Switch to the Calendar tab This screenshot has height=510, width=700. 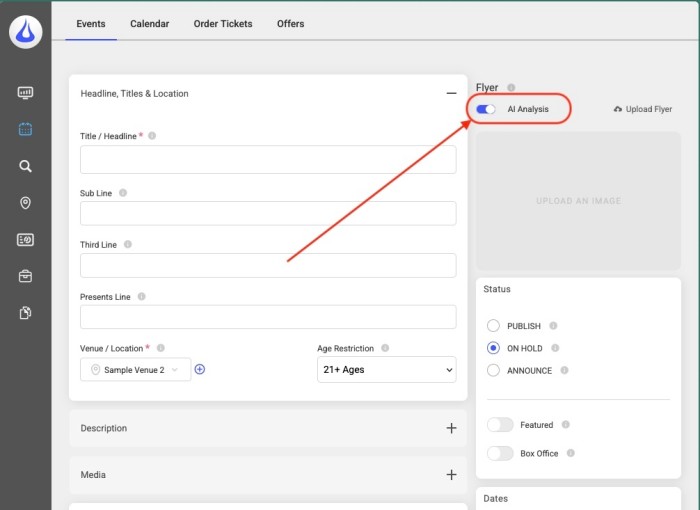coord(150,24)
